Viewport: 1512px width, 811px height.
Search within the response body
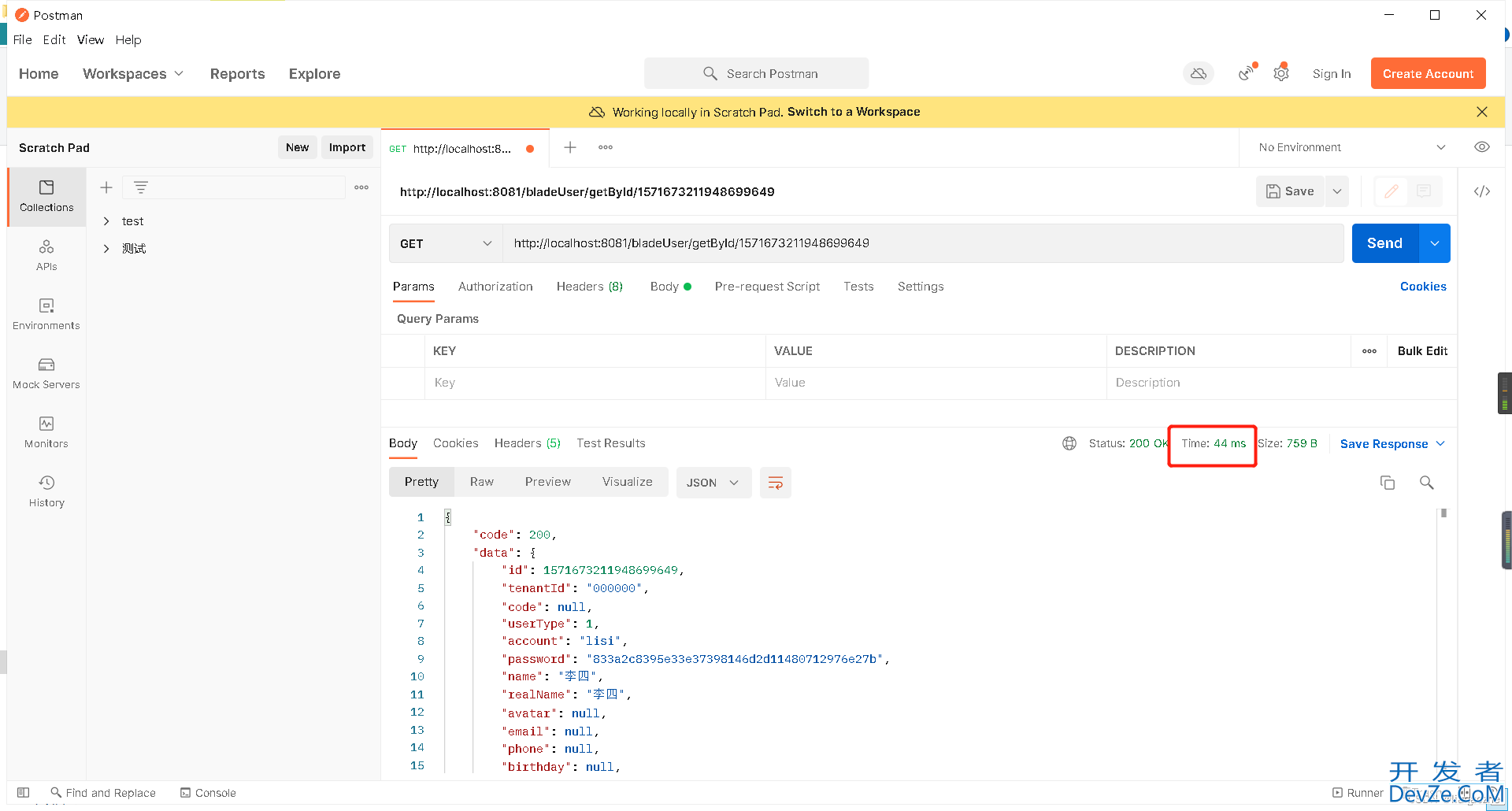coord(1427,483)
